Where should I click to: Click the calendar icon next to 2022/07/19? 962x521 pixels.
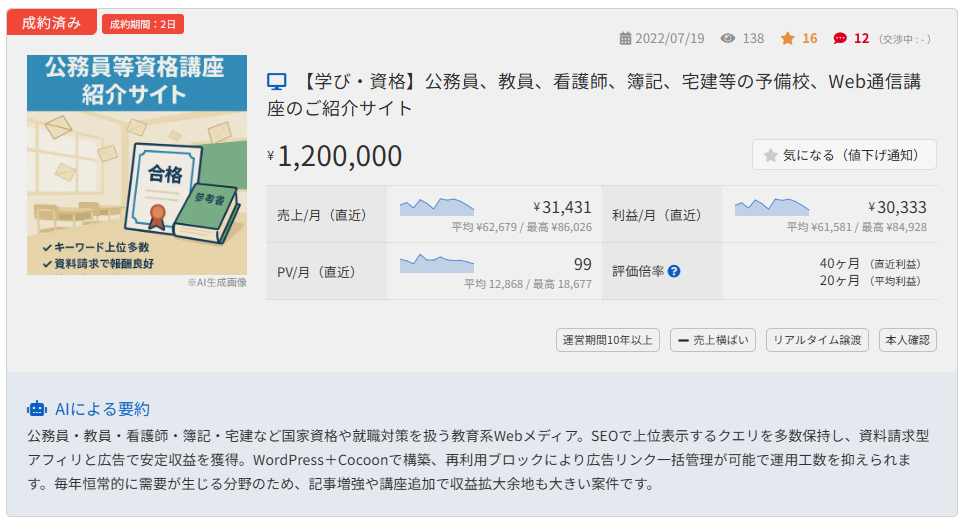pos(625,39)
